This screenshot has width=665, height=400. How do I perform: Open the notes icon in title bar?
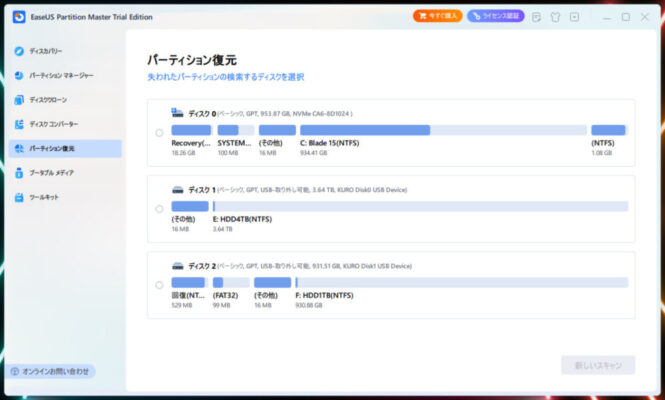(536, 17)
